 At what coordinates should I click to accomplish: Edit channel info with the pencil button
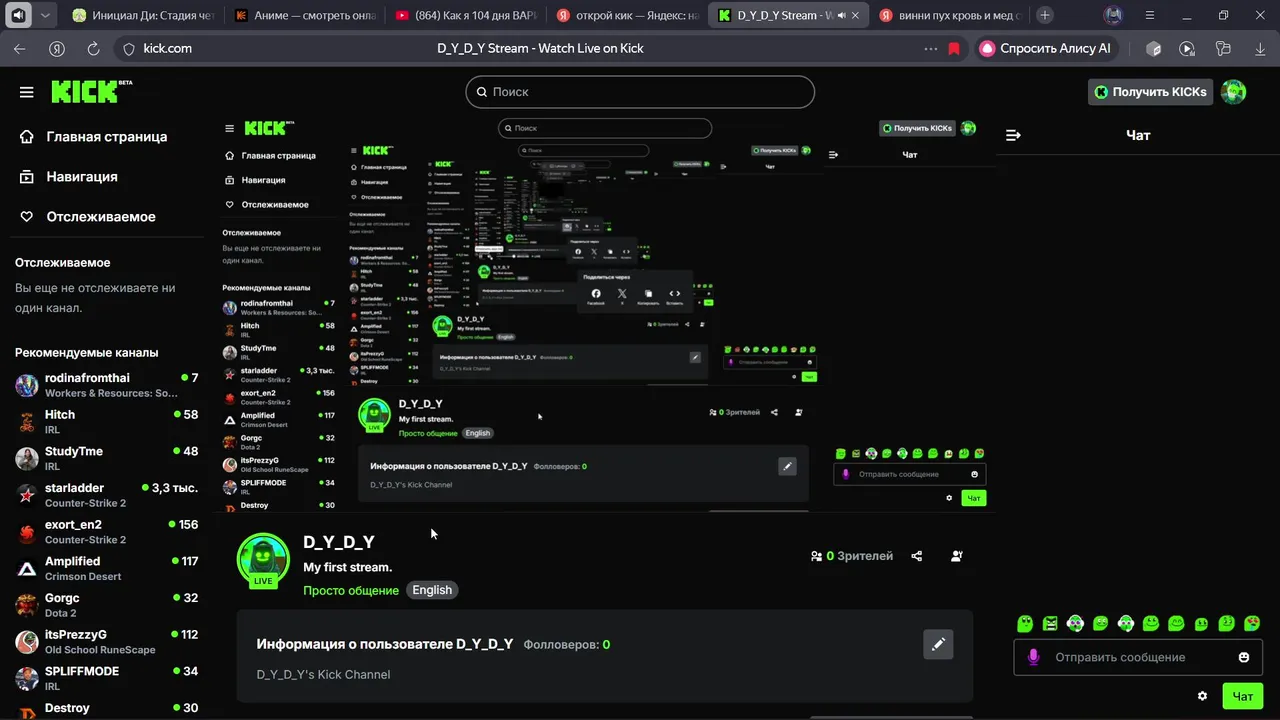[938, 644]
